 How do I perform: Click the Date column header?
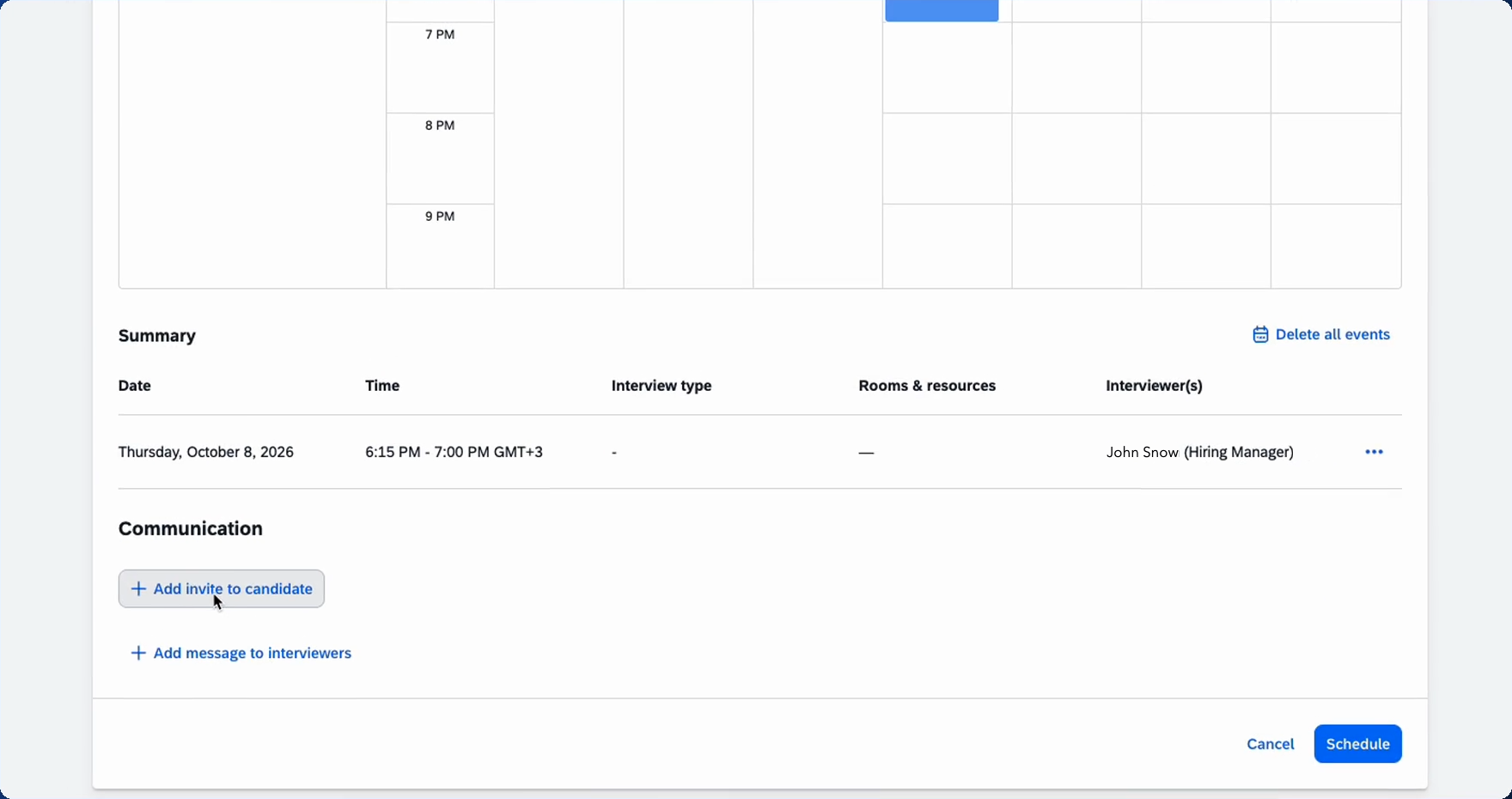(135, 386)
